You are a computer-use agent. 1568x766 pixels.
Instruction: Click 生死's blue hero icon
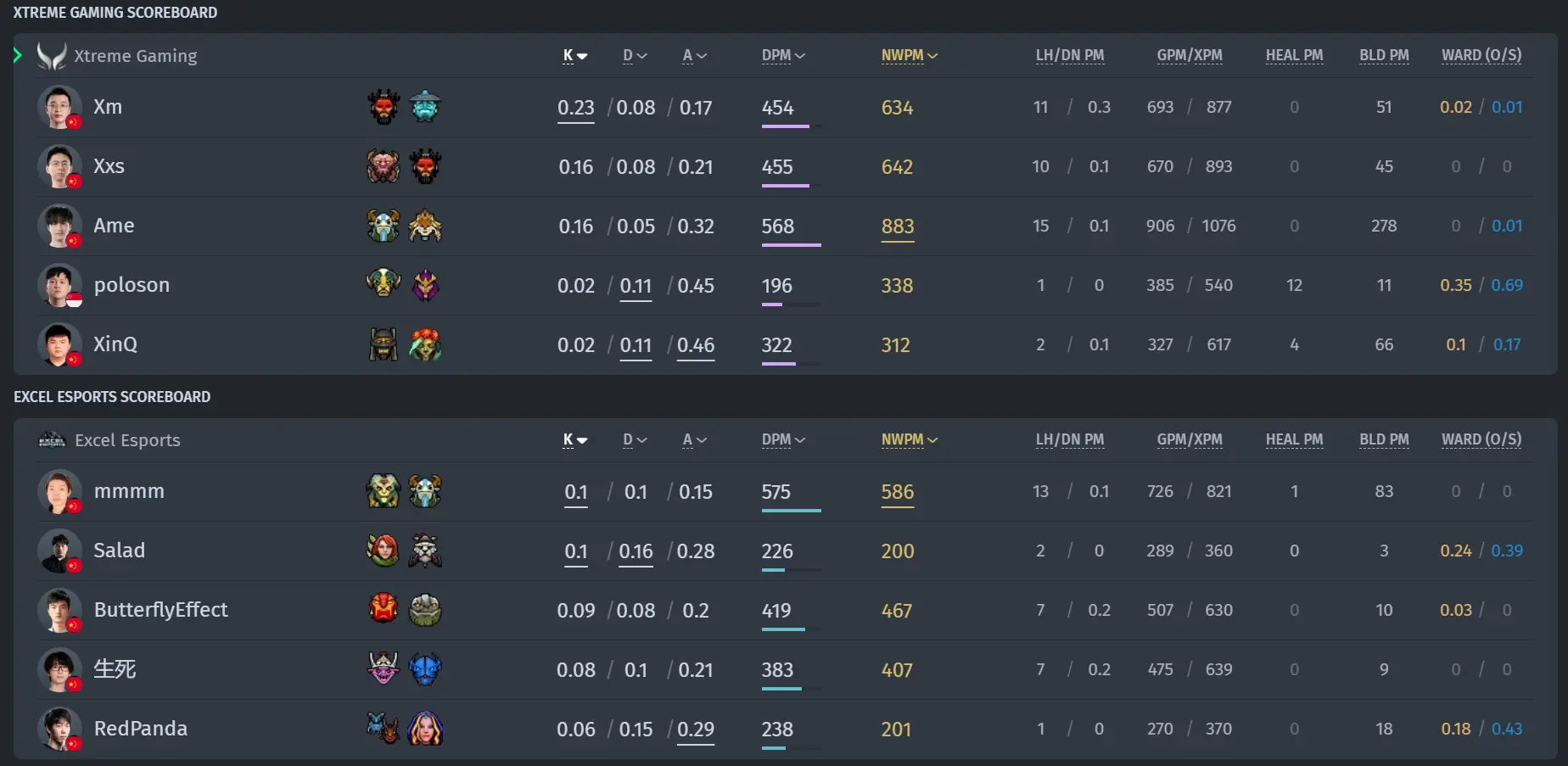(425, 669)
